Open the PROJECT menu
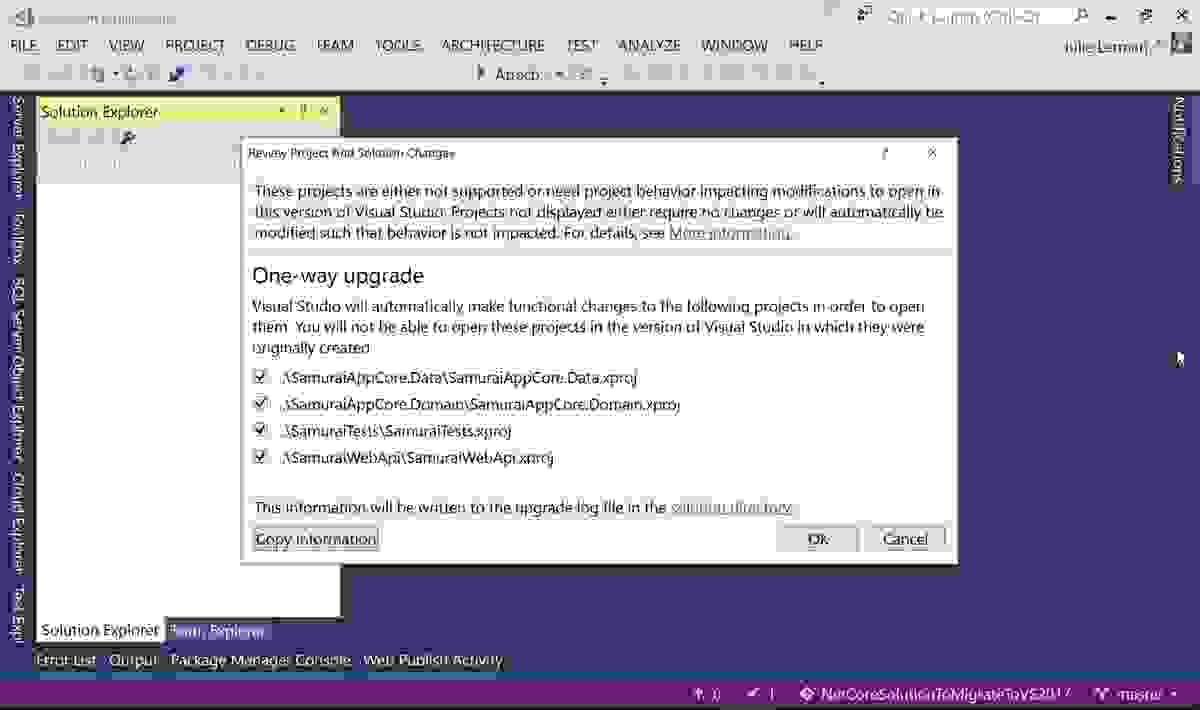This screenshot has height=710, width=1200. pos(195,45)
